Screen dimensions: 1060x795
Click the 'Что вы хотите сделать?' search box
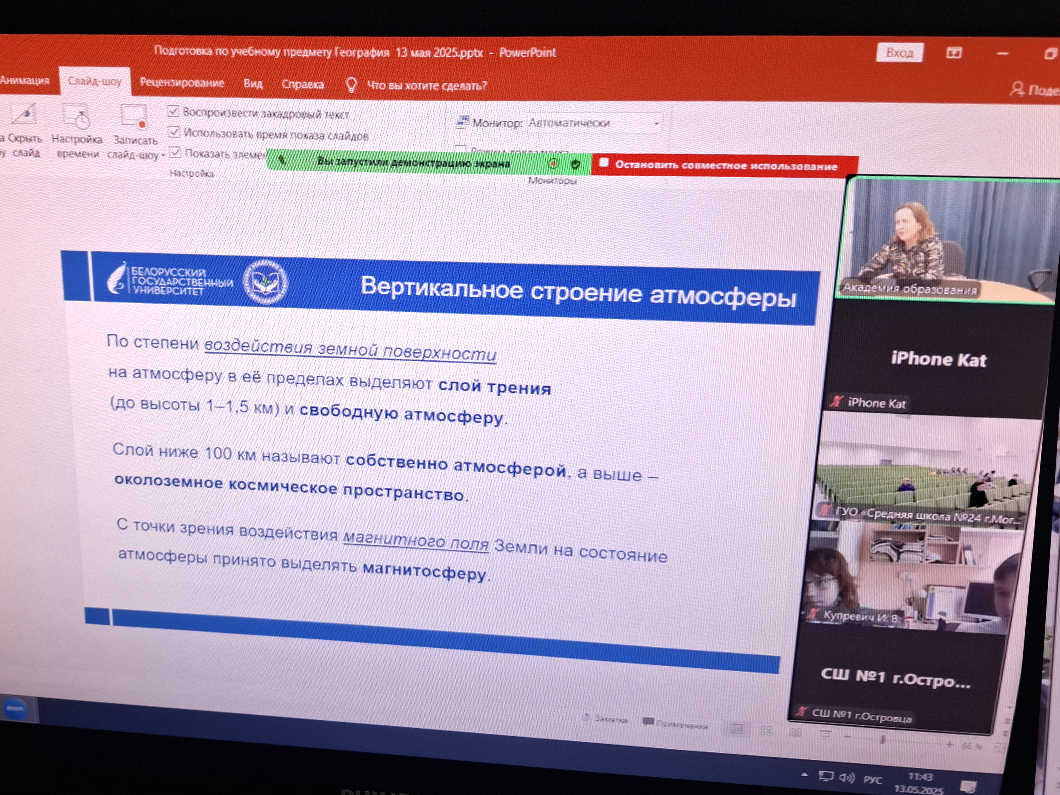(x=427, y=86)
